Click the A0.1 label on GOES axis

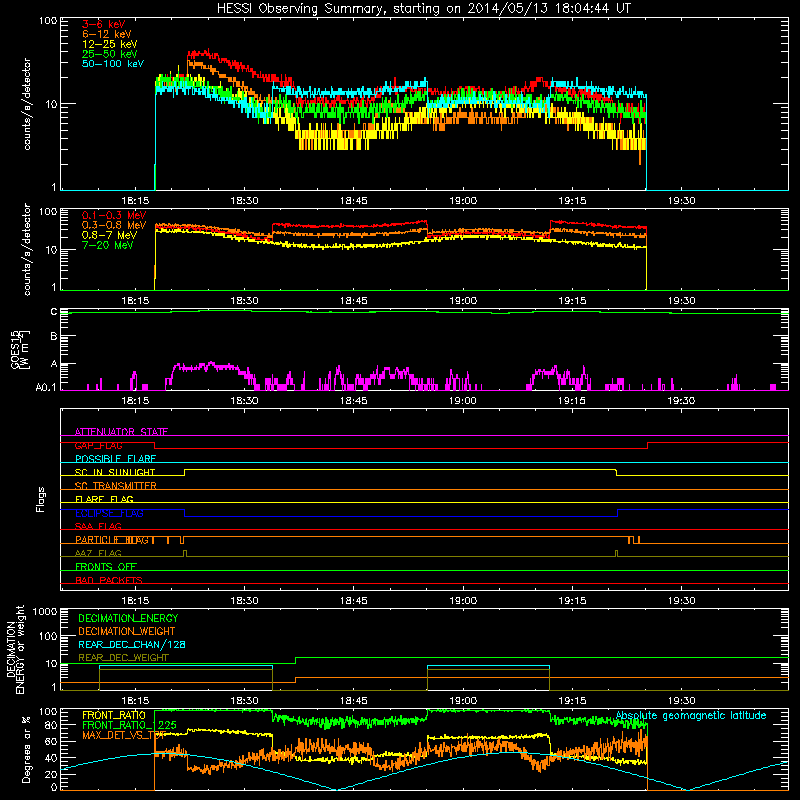(45, 387)
